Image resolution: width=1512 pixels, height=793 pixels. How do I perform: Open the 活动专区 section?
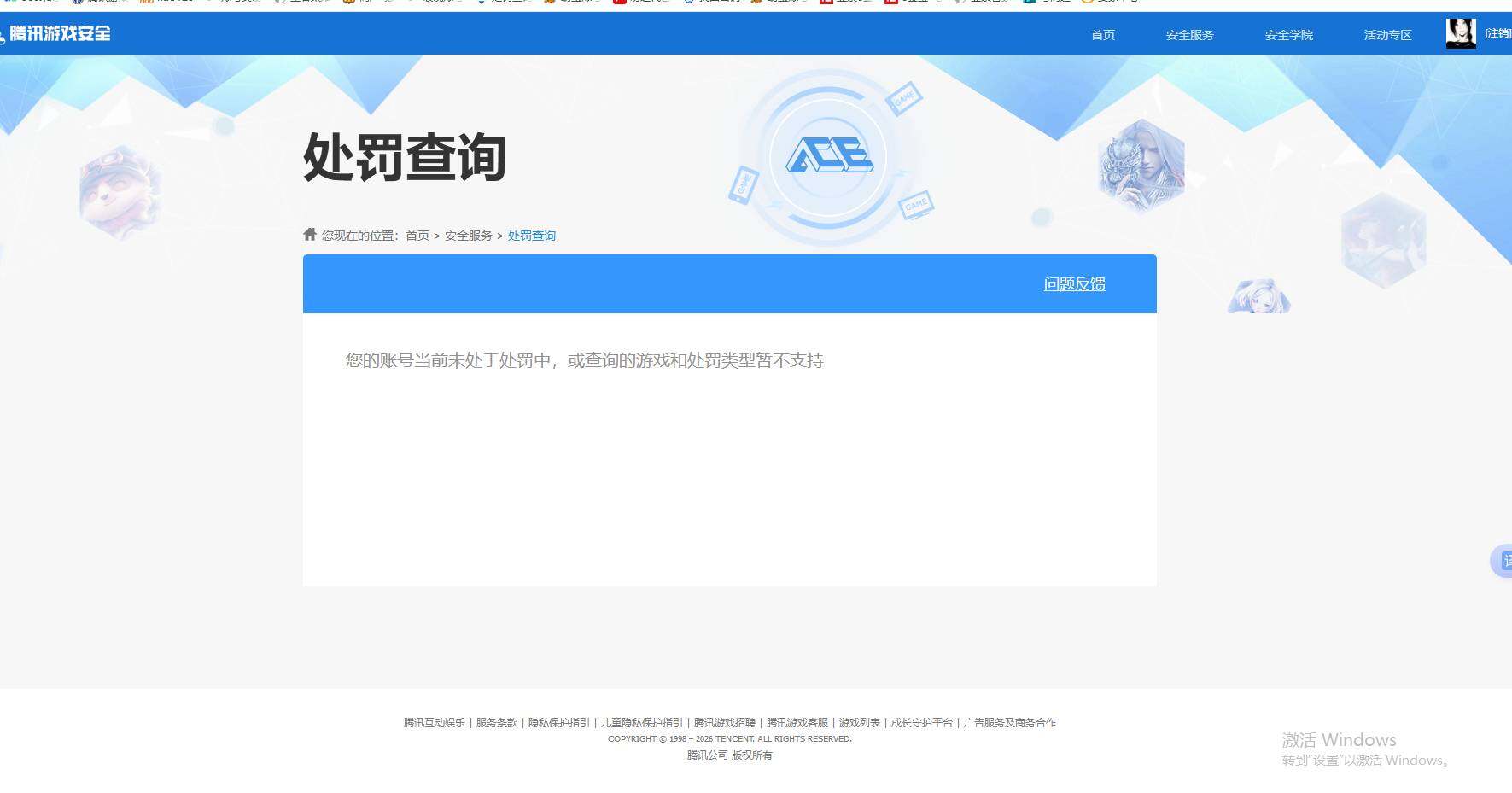1386,34
